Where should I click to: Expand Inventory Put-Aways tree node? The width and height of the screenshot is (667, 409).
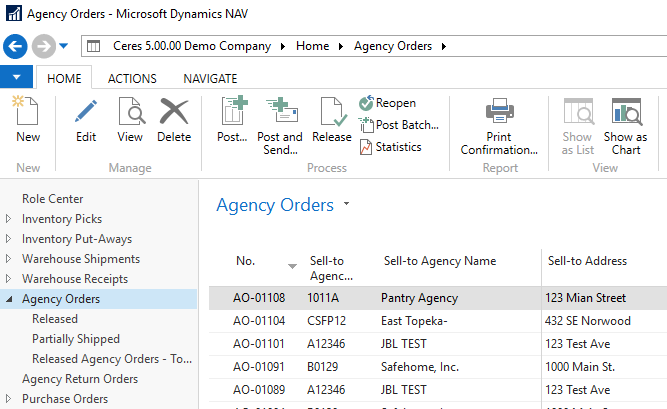9,239
